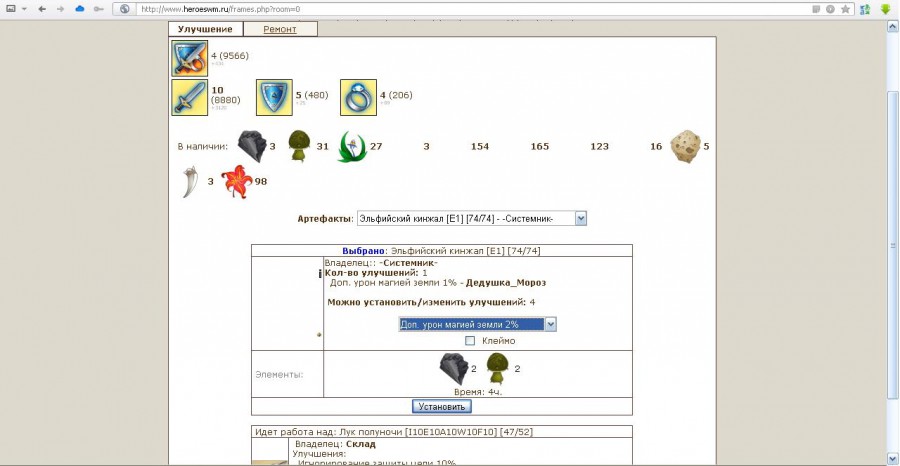The width and height of the screenshot is (900, 466).
Task: Click the green mushroom element in stock
Action: [x=299, y=146]
